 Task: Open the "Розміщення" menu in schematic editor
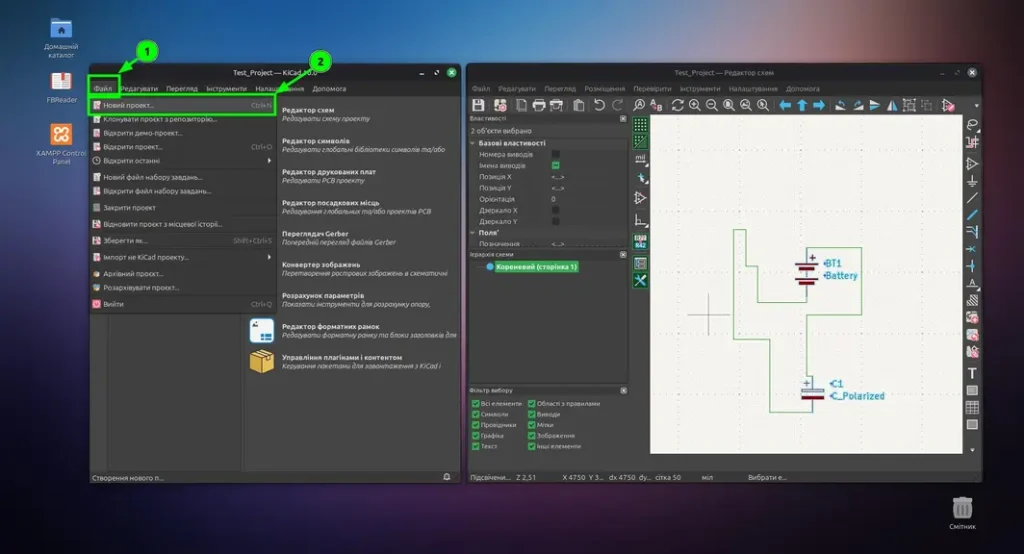[x=604, y=88]
